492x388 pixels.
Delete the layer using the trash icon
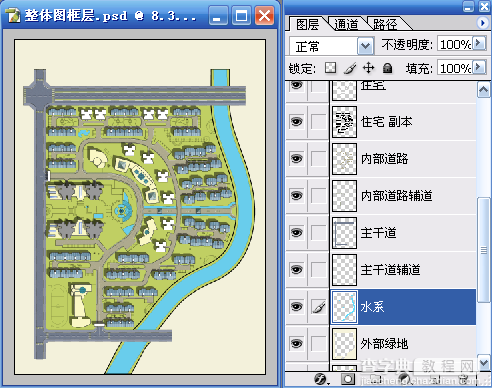tap(463, 379)
